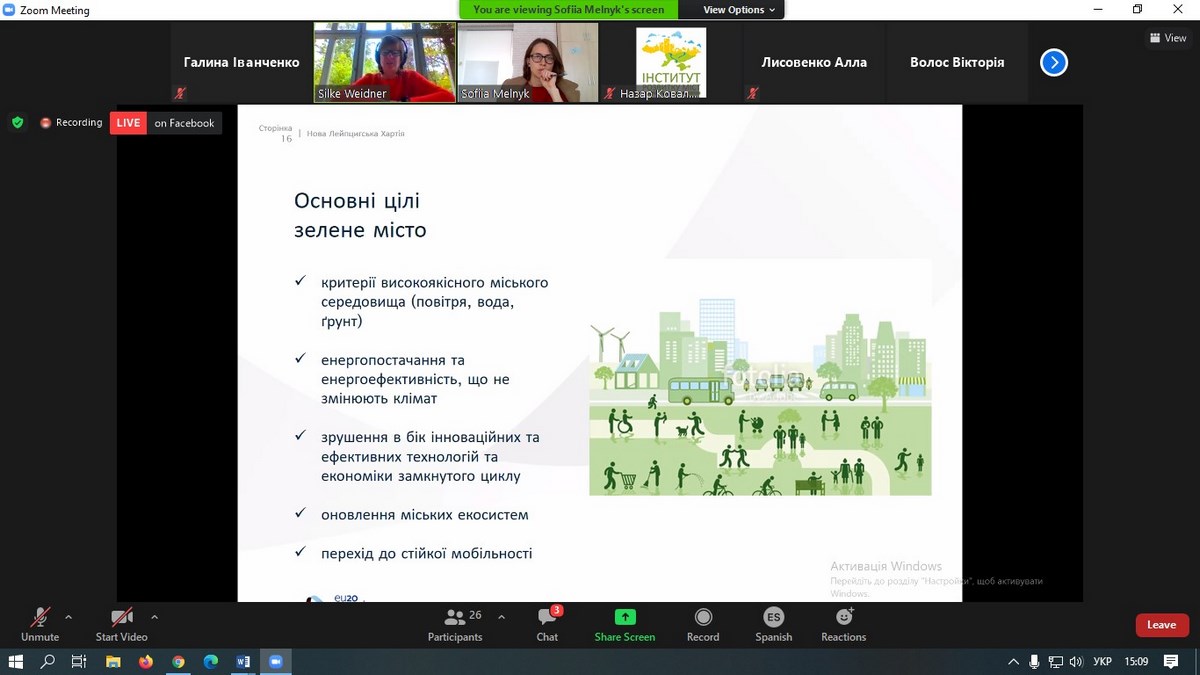Screen dimensions: 1200x675
Task: Expand audio options arrow next to Unmute
Action: point(68,617)
